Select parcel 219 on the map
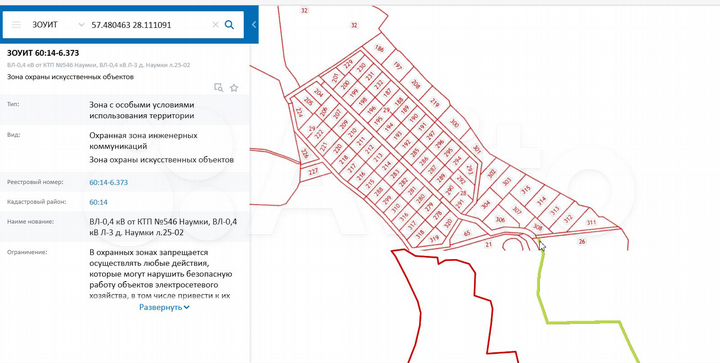Screen dimensions: 720x363 tap(434, 104)
